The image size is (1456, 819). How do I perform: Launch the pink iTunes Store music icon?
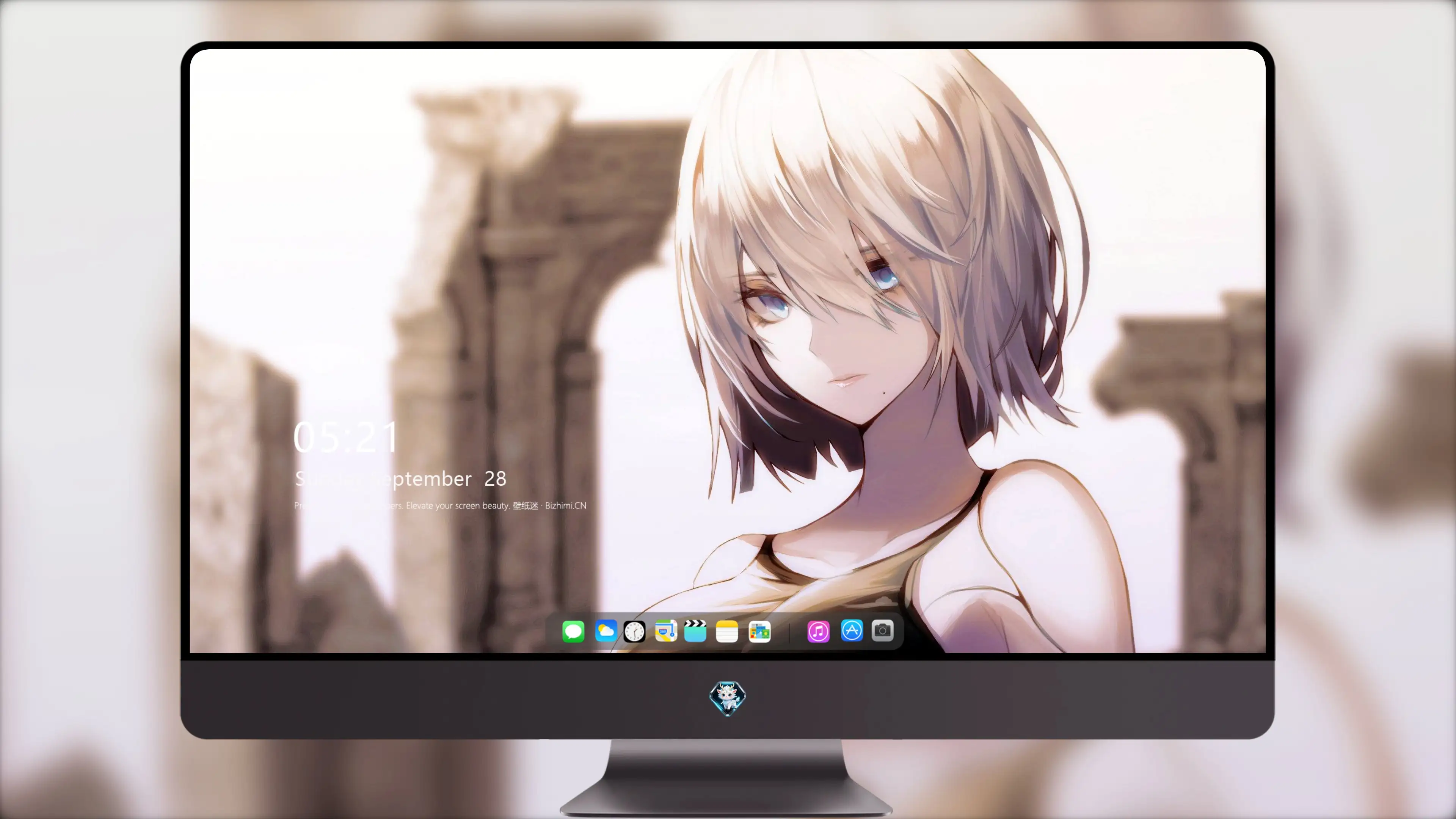(819, 631)
